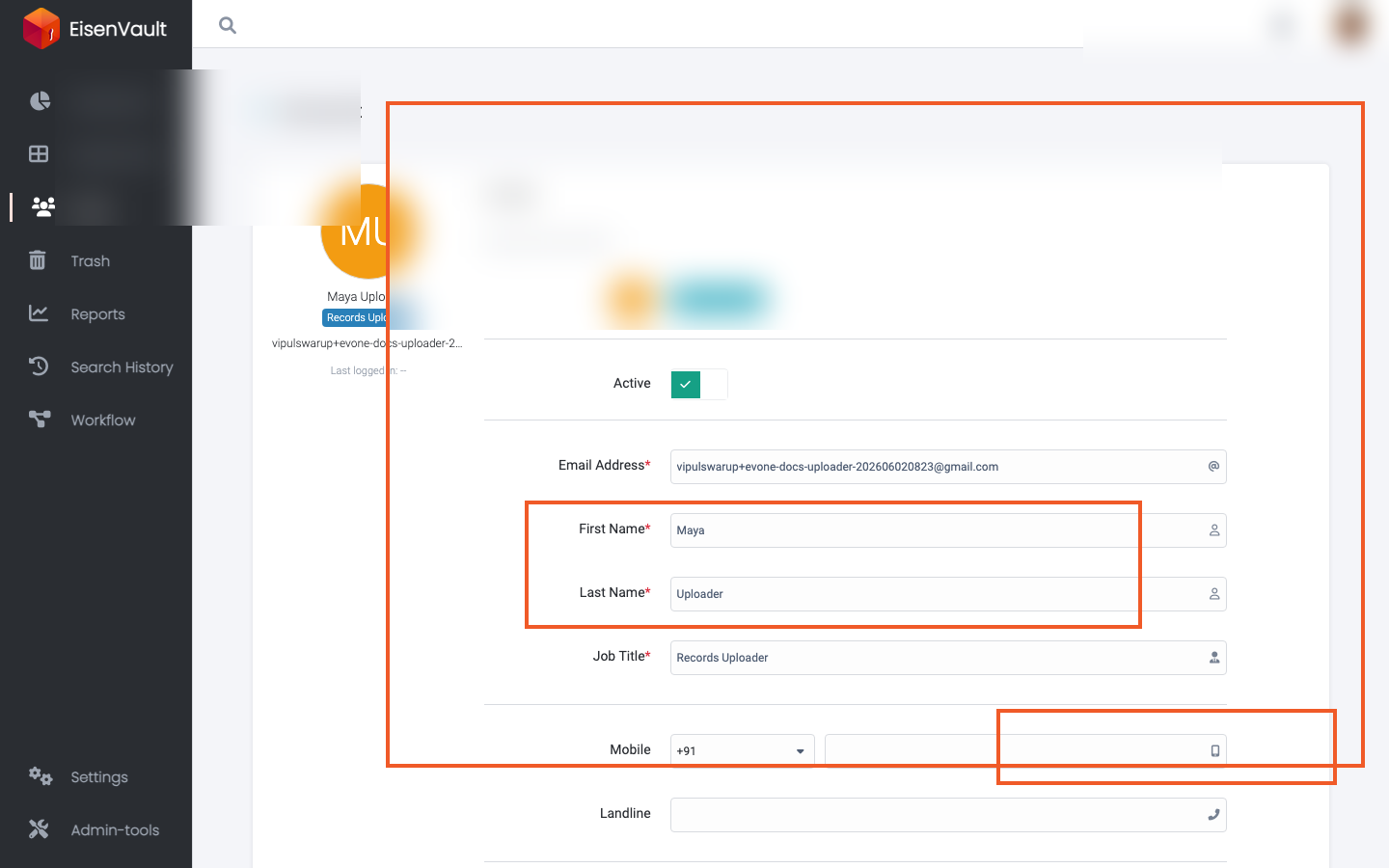This screenshot has width=1389, height=868.
Task: Open Settings from the sidebar
Action: [x=99, y=776]
